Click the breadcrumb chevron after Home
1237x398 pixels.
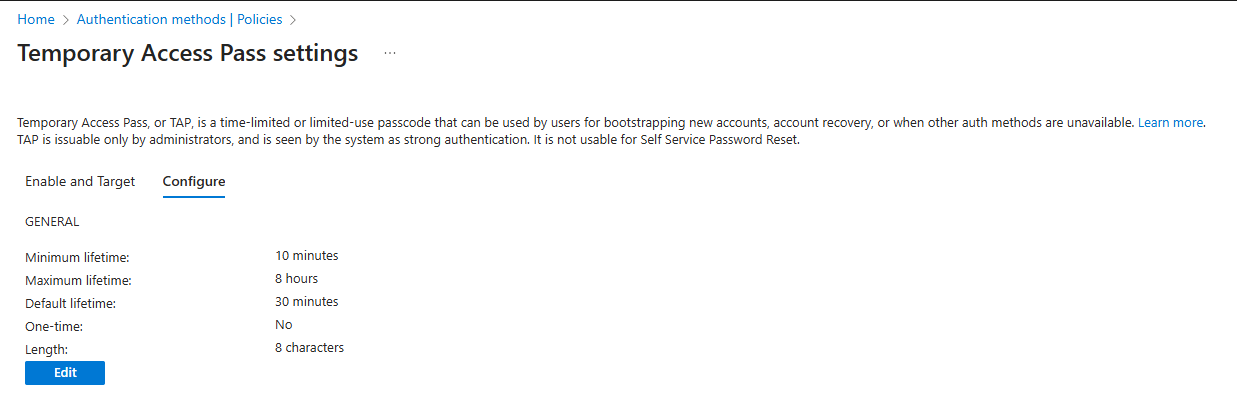[66, 20]
